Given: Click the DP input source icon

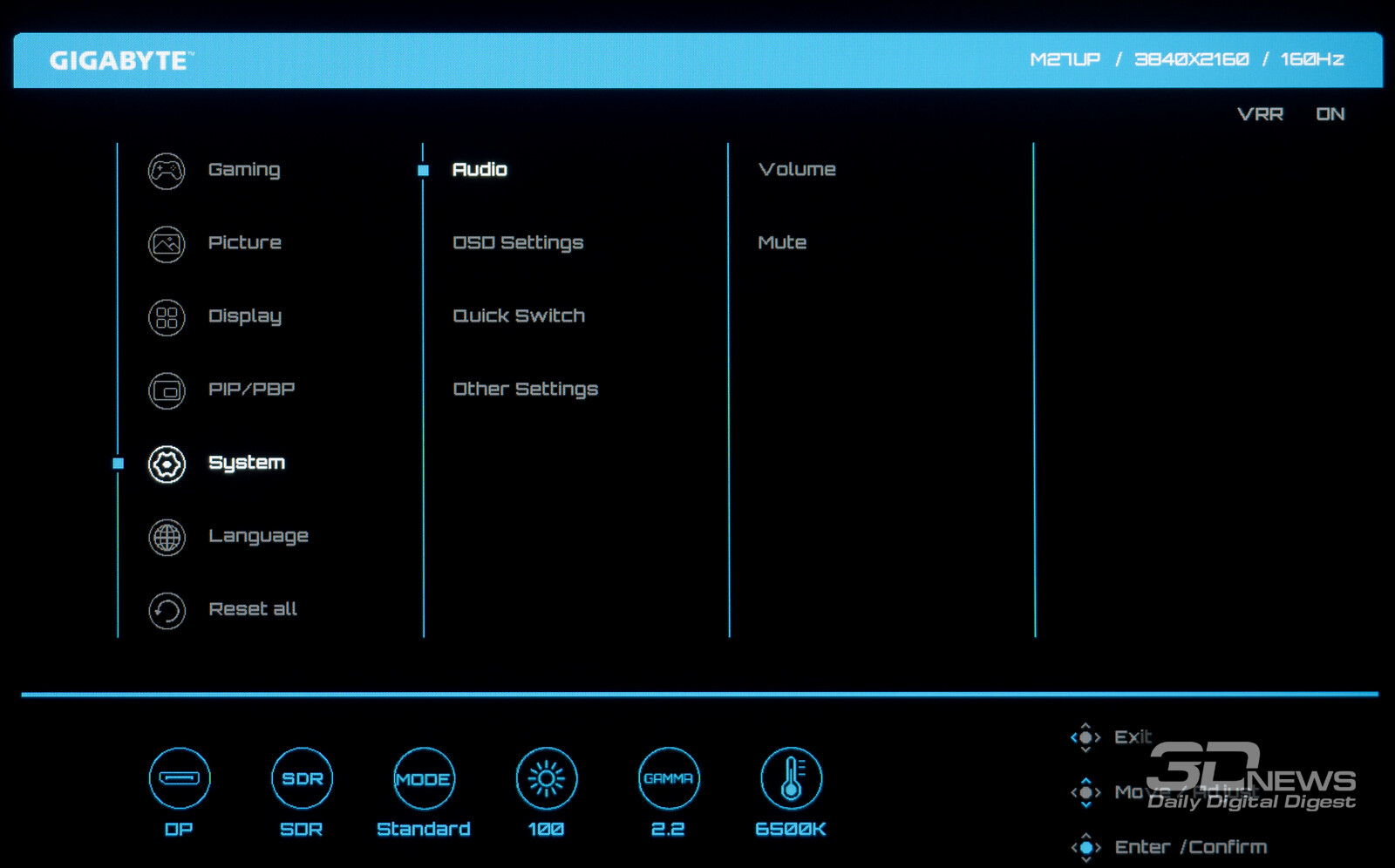Looking at the screenshot, I should [x=180, y=778].
